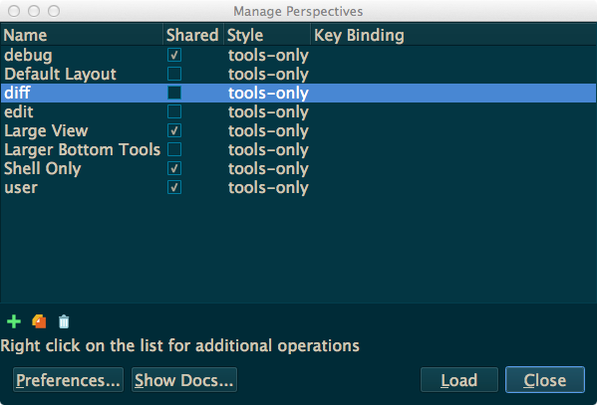Select the Shell Only perspective

(x=298, y=169)
